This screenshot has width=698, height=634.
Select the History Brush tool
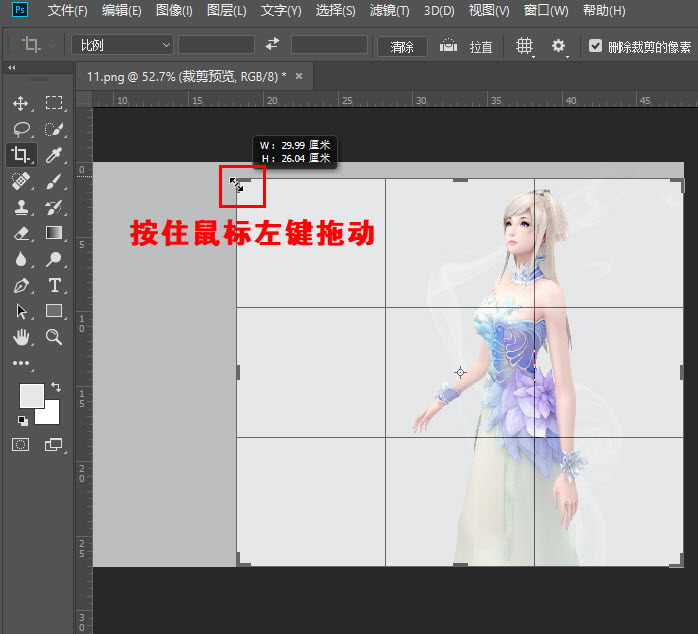tap(54, 207)
